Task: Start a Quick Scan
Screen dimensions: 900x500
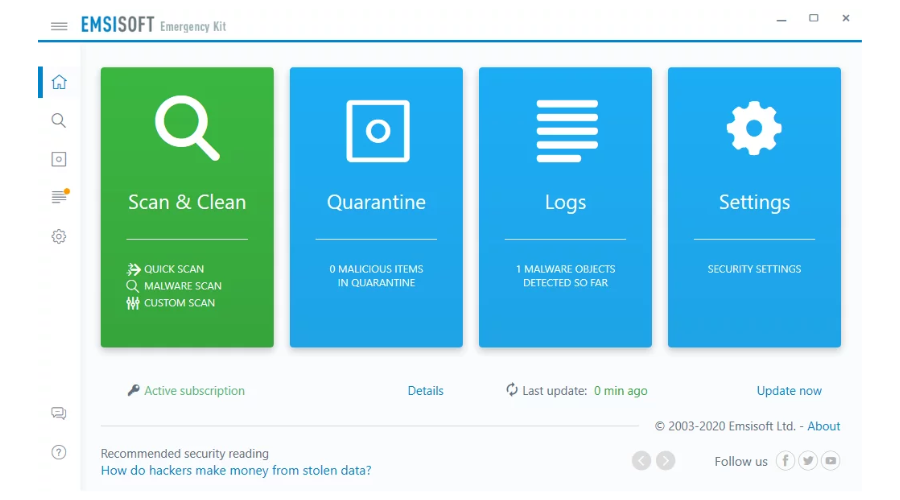Action: (x=166, y=269)
